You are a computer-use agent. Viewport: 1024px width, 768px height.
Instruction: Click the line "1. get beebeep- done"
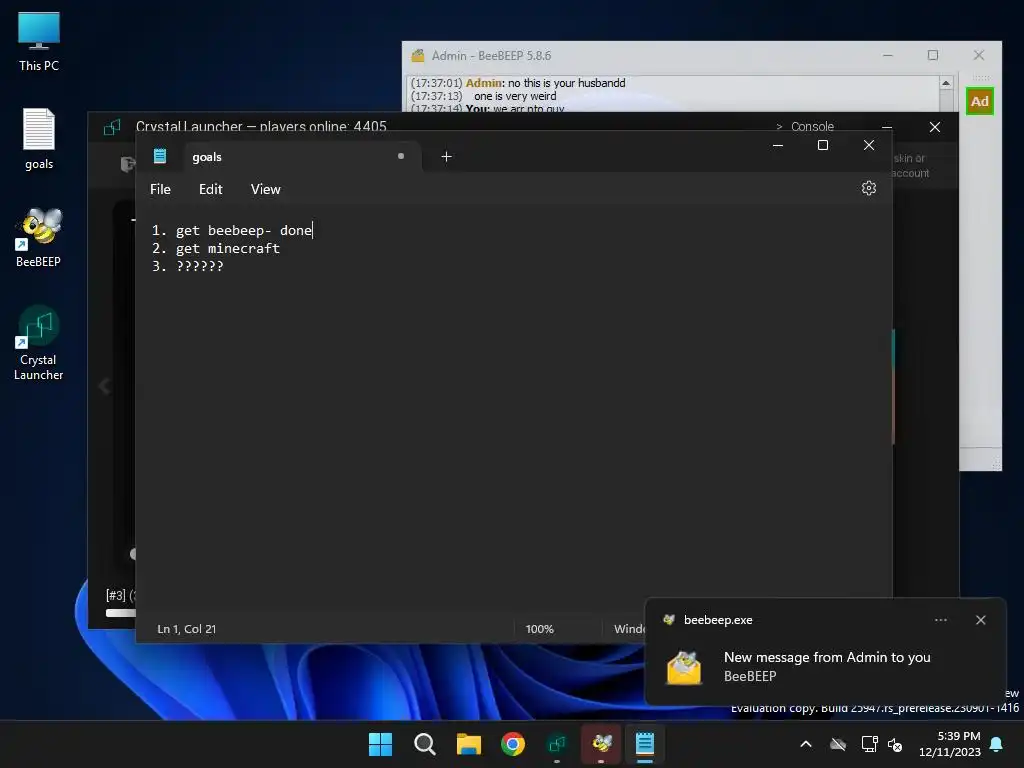click(232, 231)
